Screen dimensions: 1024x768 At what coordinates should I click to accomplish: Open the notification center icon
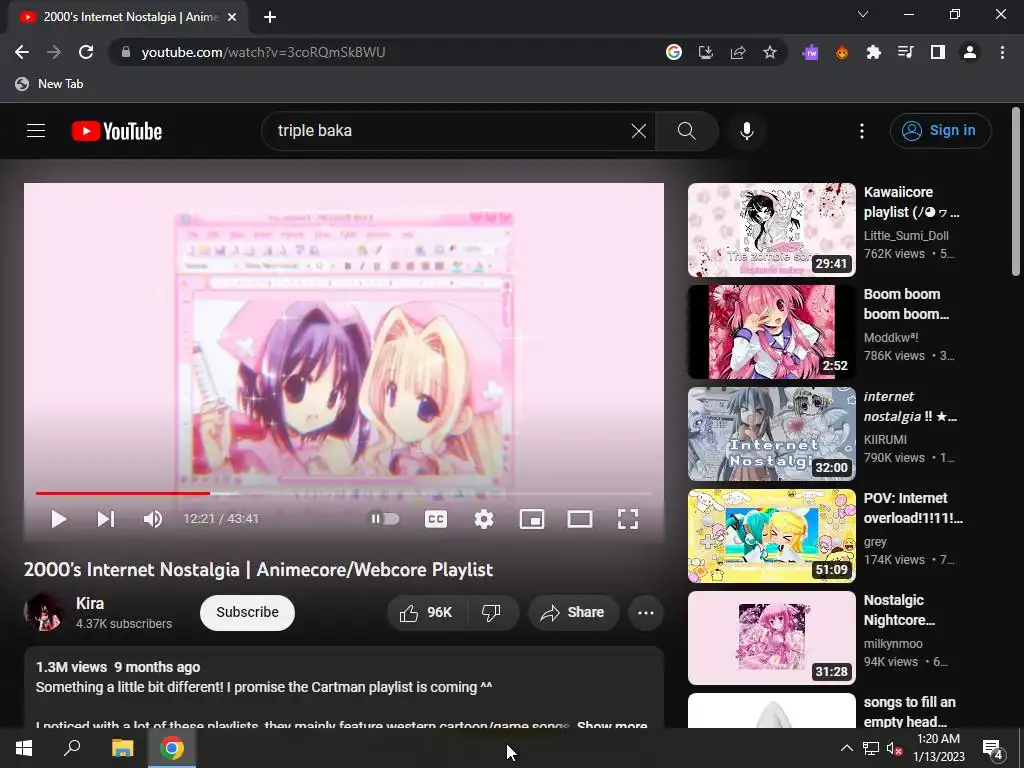point(993,749)
